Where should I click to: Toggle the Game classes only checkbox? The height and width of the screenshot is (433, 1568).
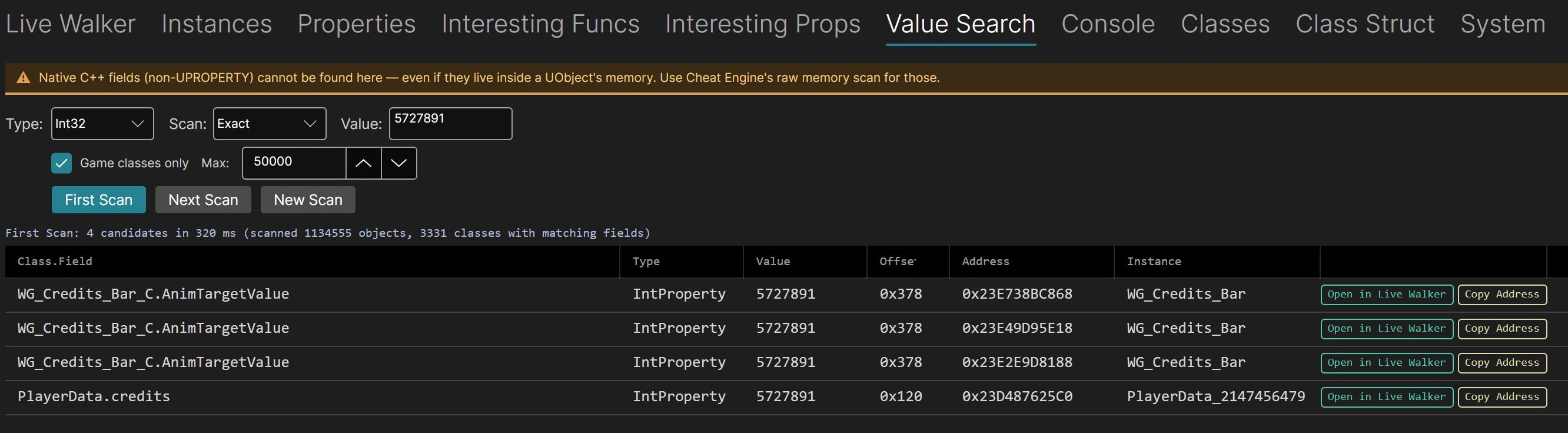pos(61,163)
